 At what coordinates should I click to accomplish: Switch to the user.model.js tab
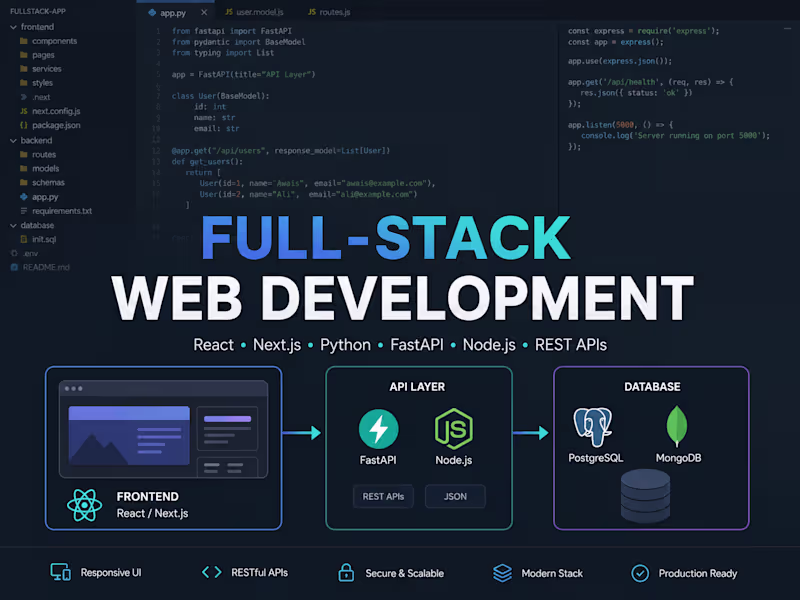(255, 12)
